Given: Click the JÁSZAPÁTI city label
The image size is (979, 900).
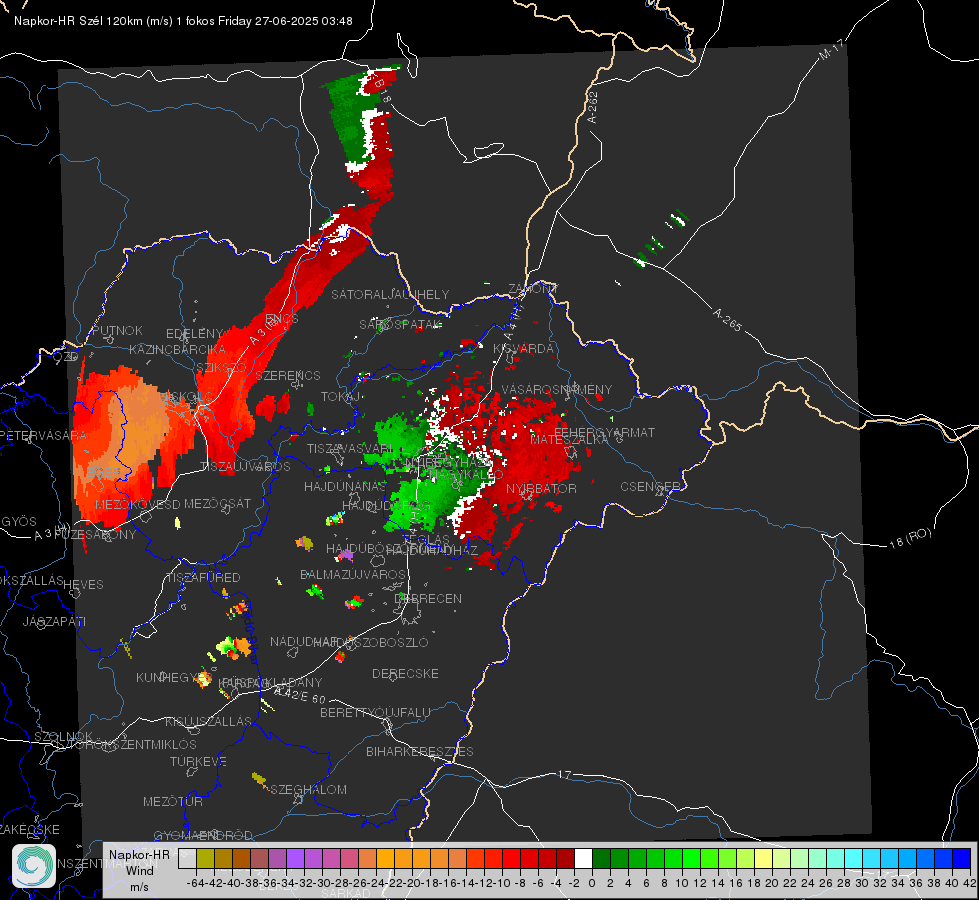Looking at the screenshot, I should click(54, 621).
